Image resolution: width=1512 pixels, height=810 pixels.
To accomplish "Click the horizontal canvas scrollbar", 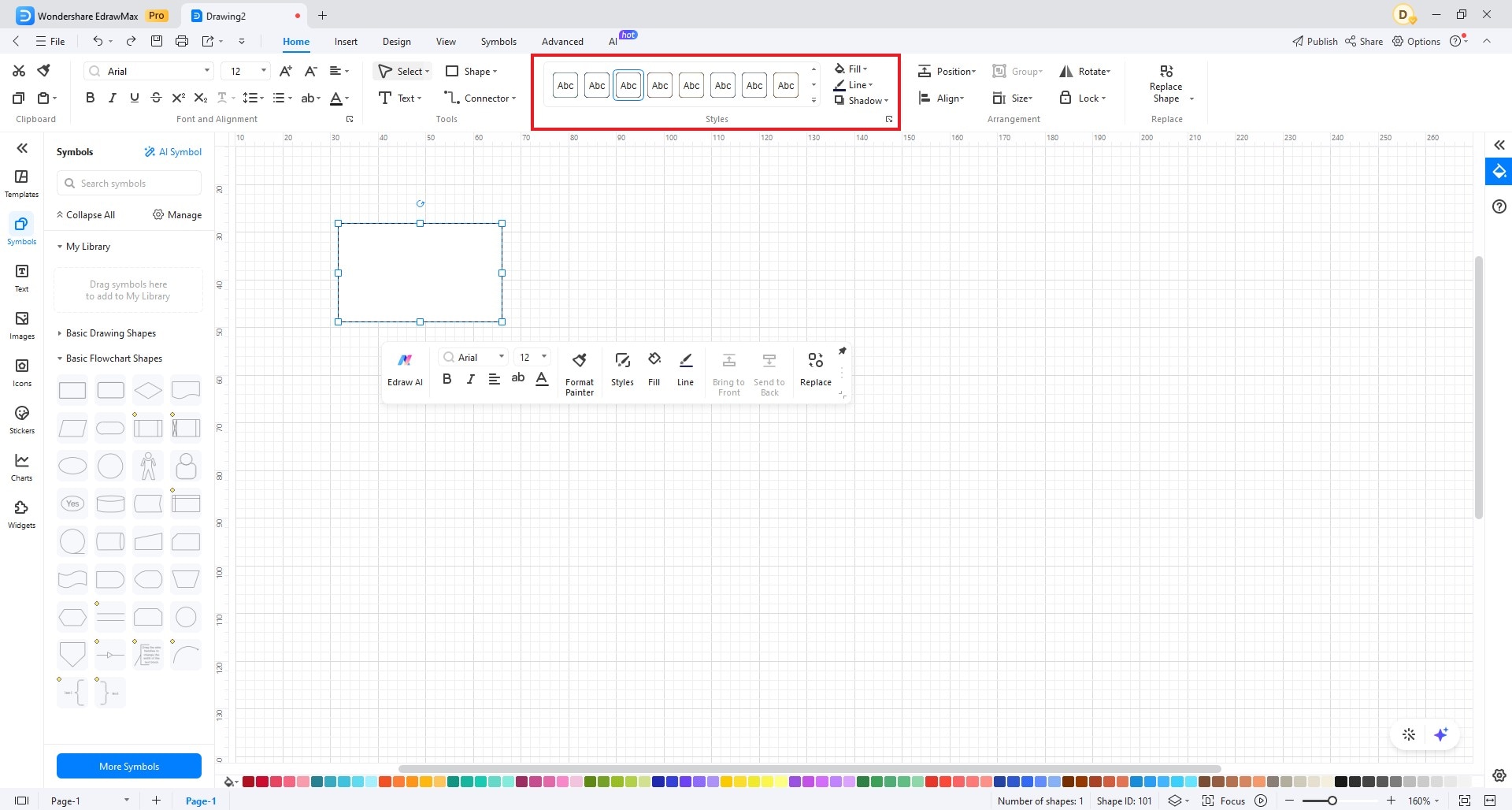I will click(x=810, y=768).
